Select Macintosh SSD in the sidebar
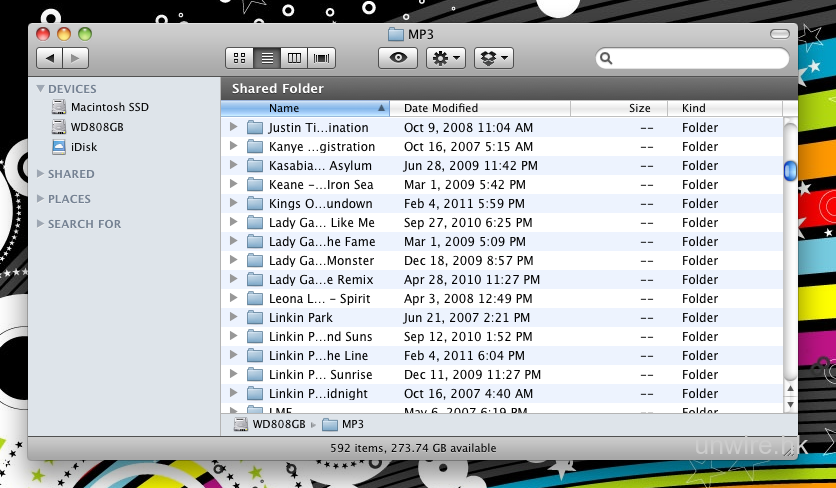The image size is (836, 488). [x=109, y=107]
